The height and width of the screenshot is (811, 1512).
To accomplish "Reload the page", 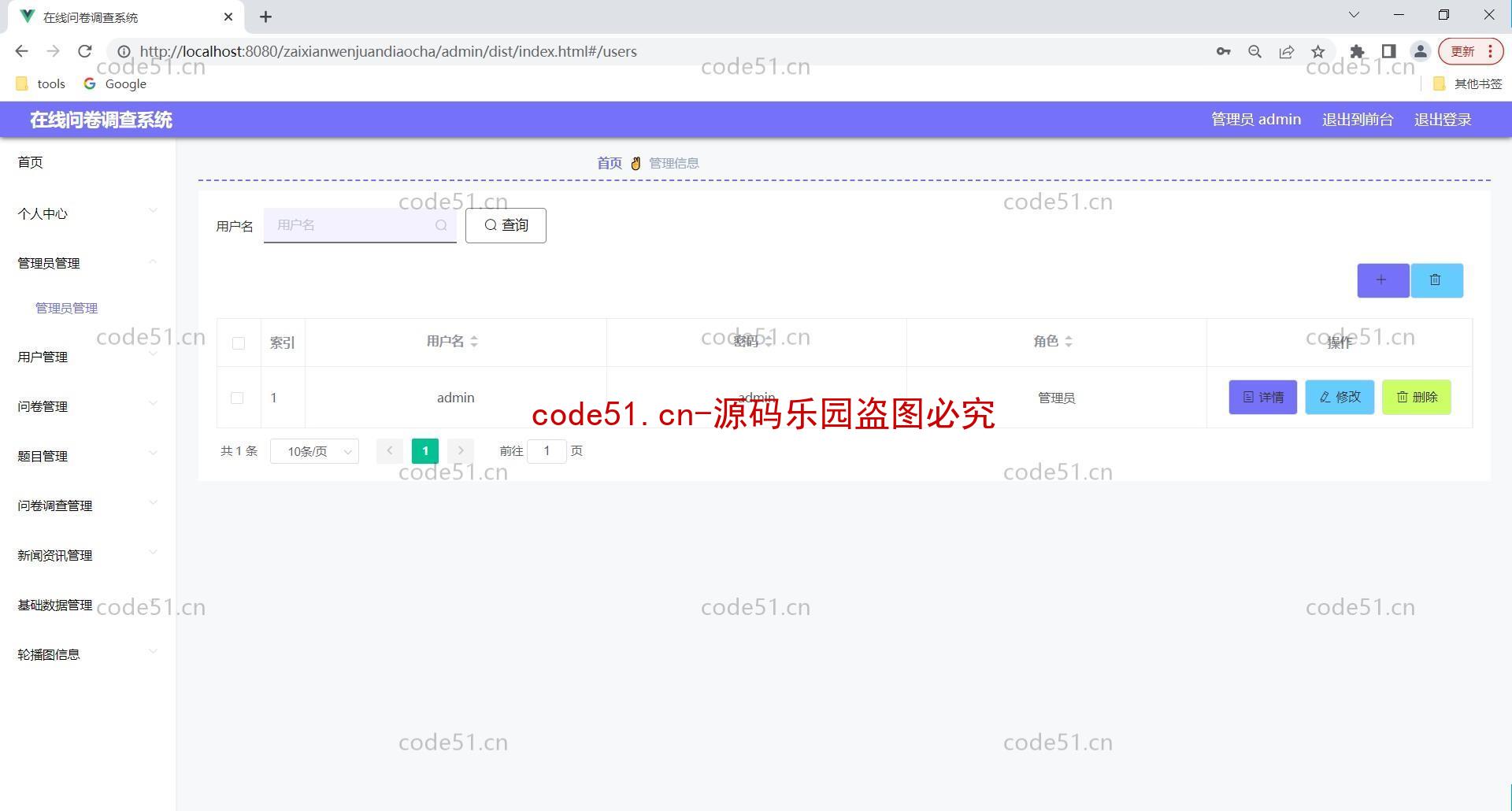I will point(85,51).
